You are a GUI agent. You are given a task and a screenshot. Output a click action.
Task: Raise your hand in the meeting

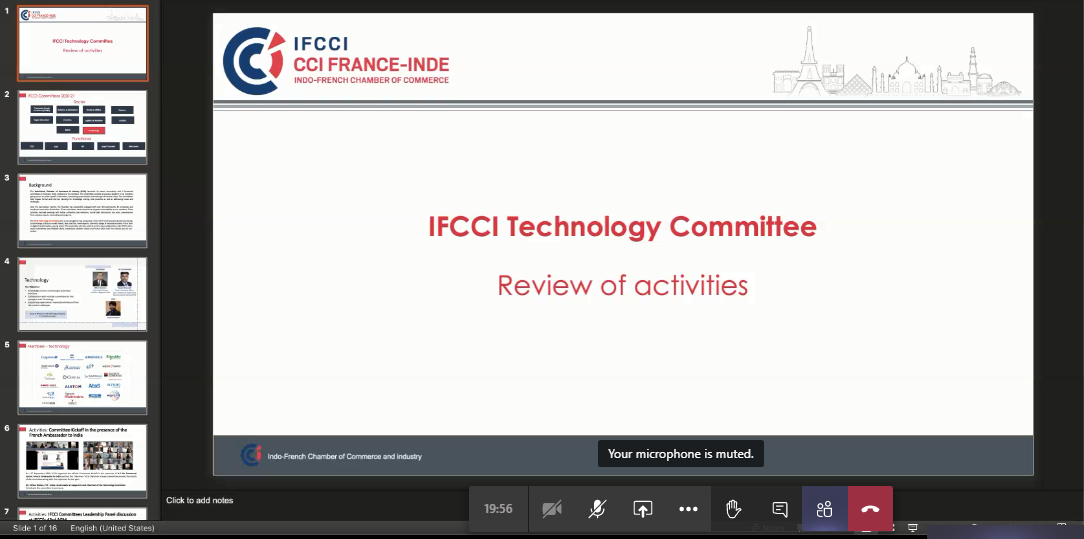[733, 509]
